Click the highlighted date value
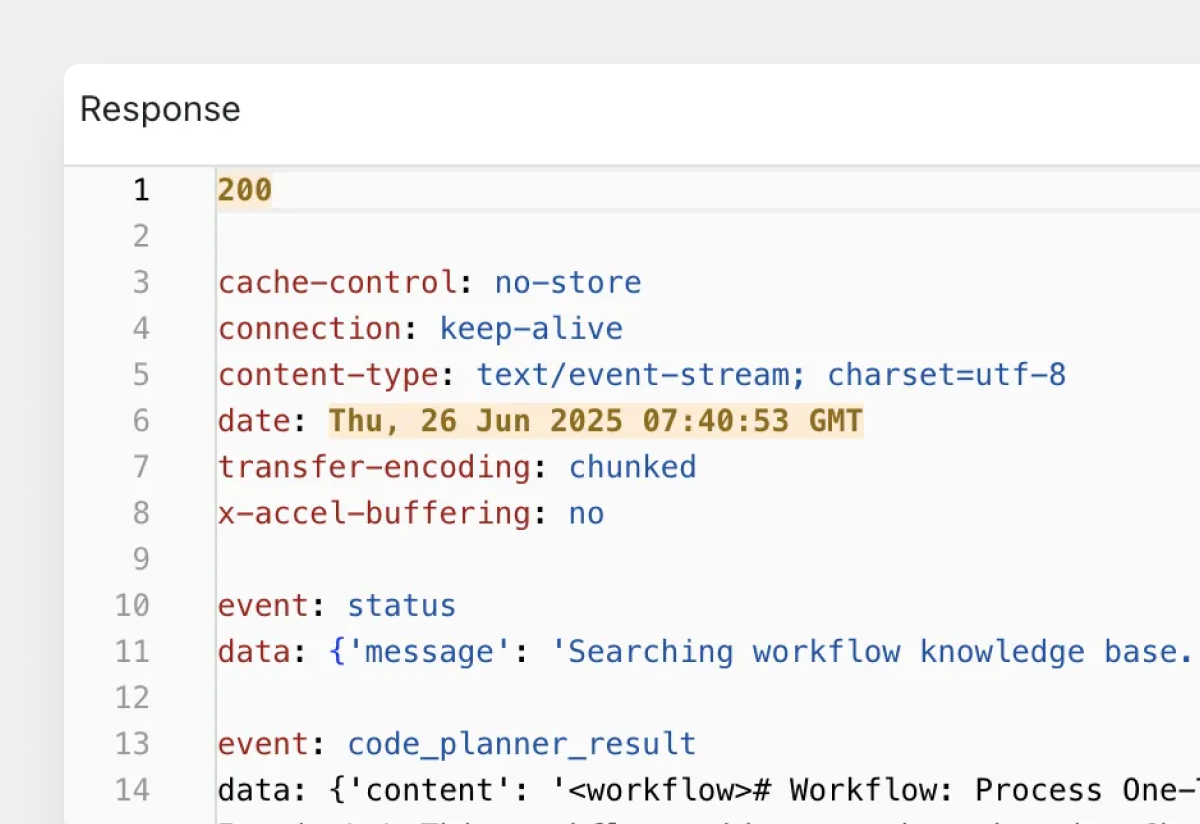 pyautogui.click(x=596, y=421)
